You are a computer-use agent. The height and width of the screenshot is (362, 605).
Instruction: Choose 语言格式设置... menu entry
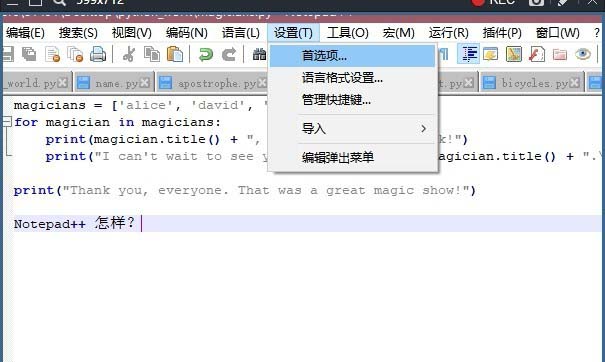pos(353,78)
